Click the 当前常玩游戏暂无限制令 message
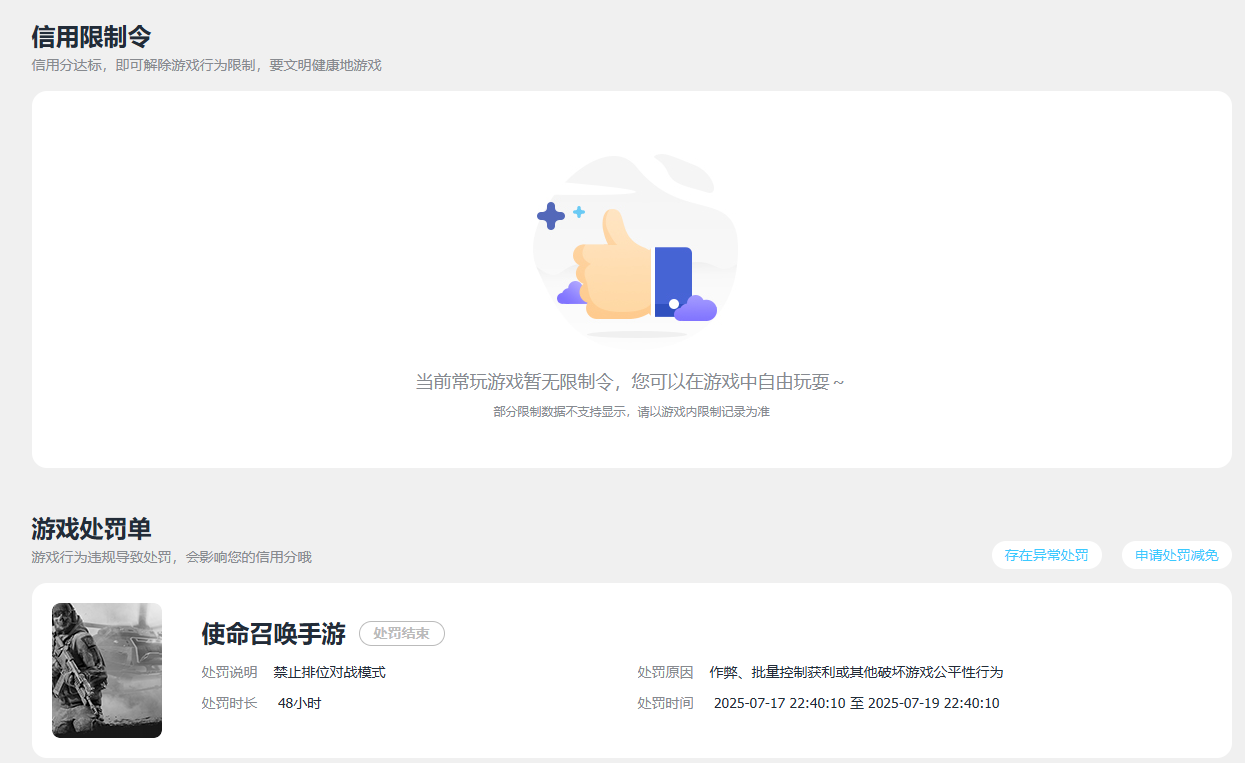 (630, 382)
